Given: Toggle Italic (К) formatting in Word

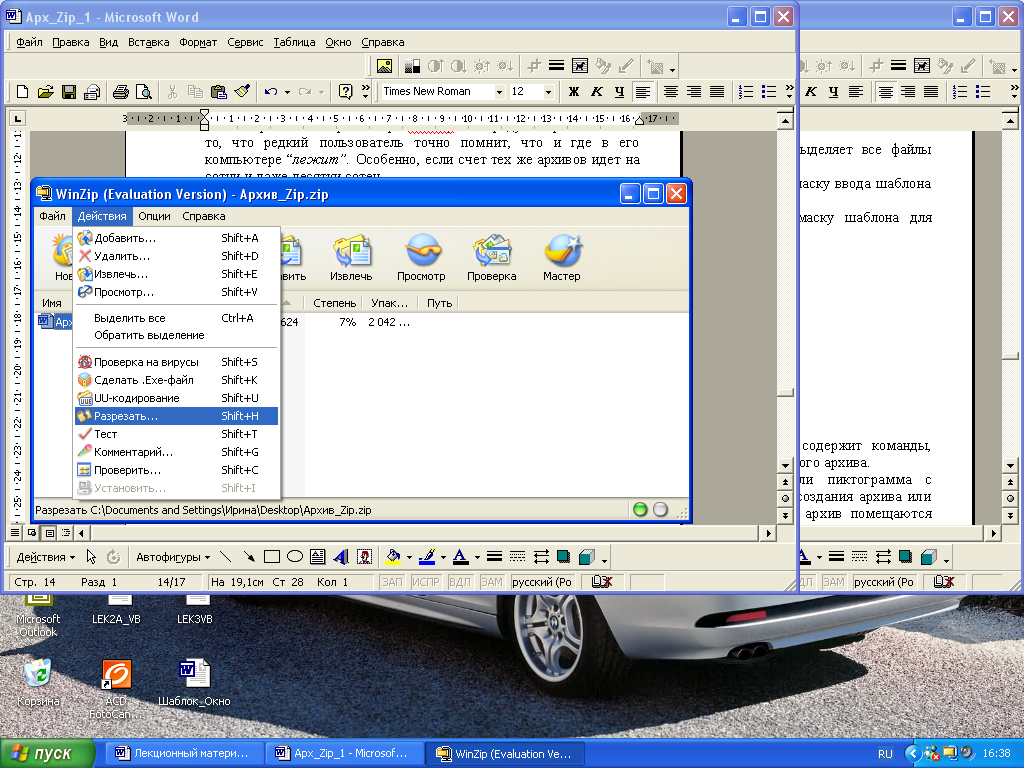Looking at the screenshot, I should pyautogui.click(x=596, y=91).
